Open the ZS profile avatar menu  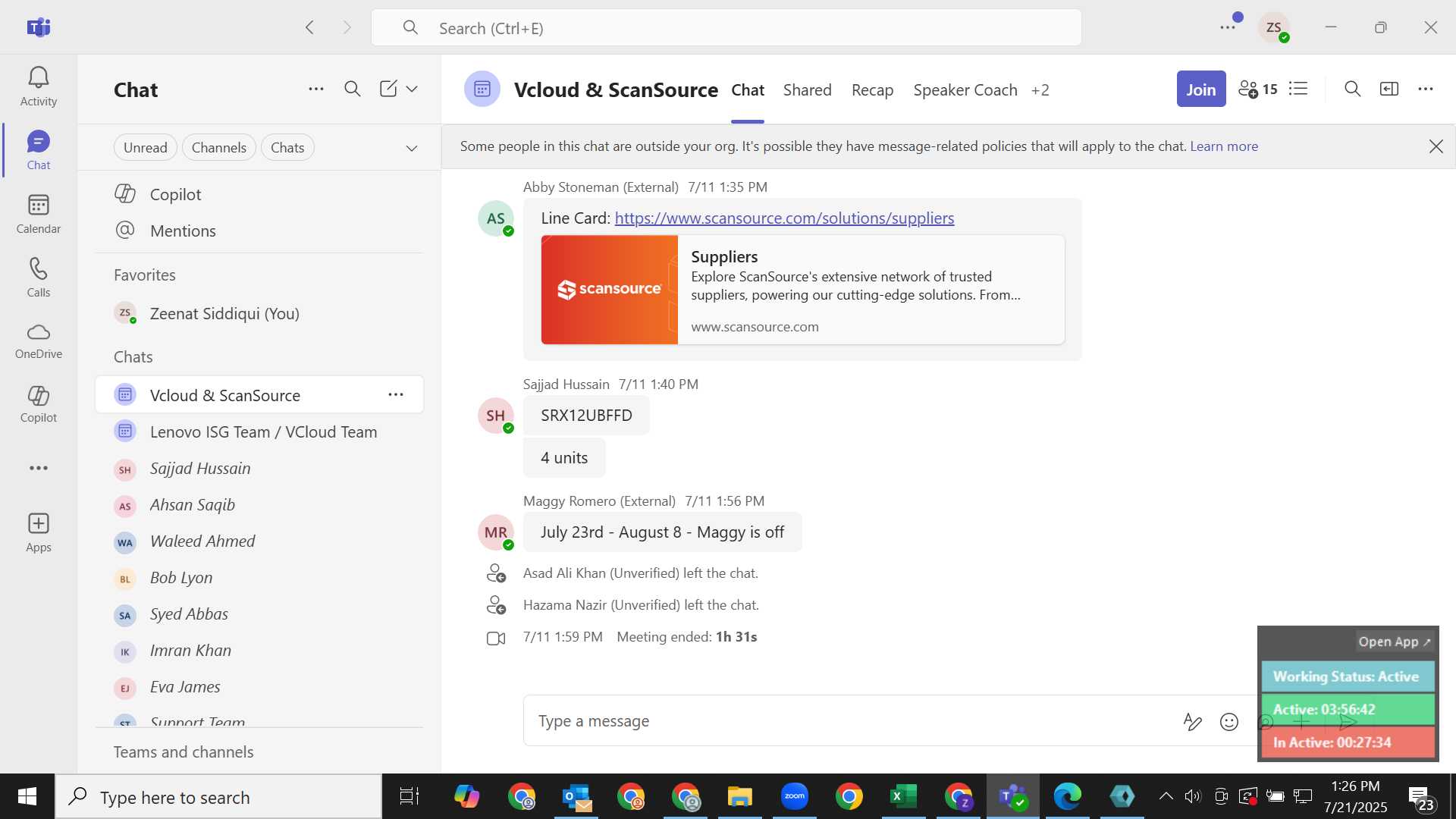[1274, 27]
